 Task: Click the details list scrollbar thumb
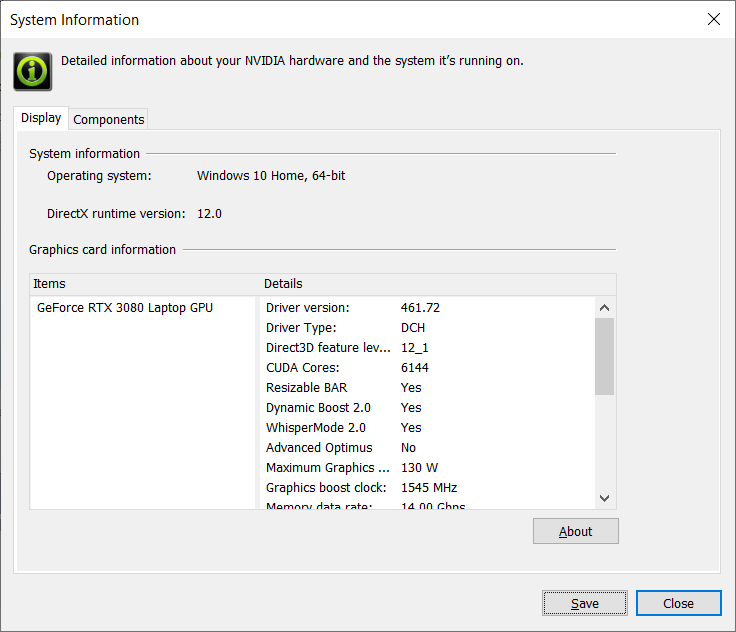605,356
